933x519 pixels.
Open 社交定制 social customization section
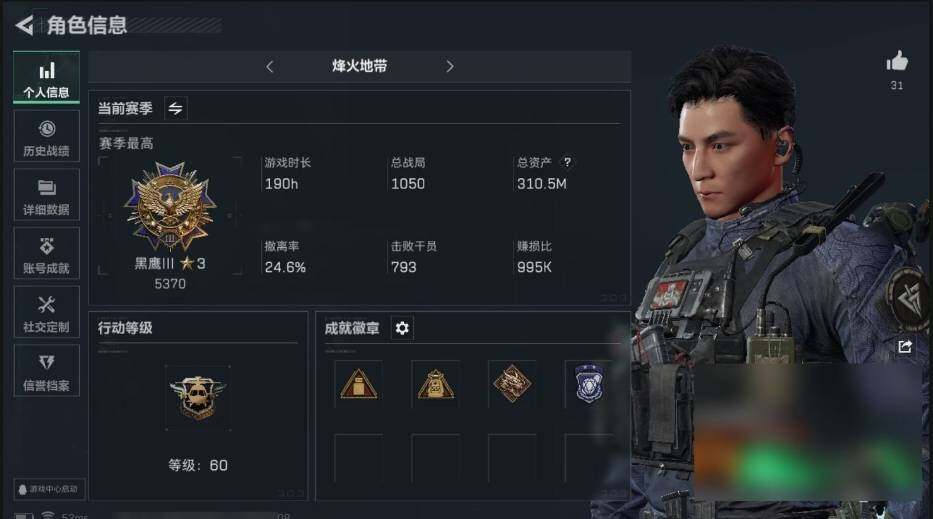46,312
